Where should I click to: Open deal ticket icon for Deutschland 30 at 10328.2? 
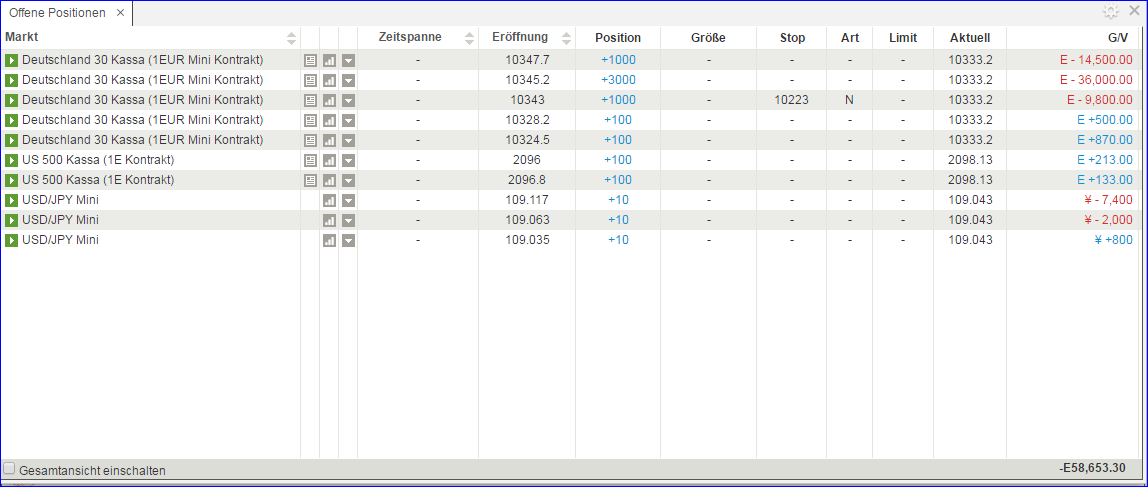[x=310, y=120]
